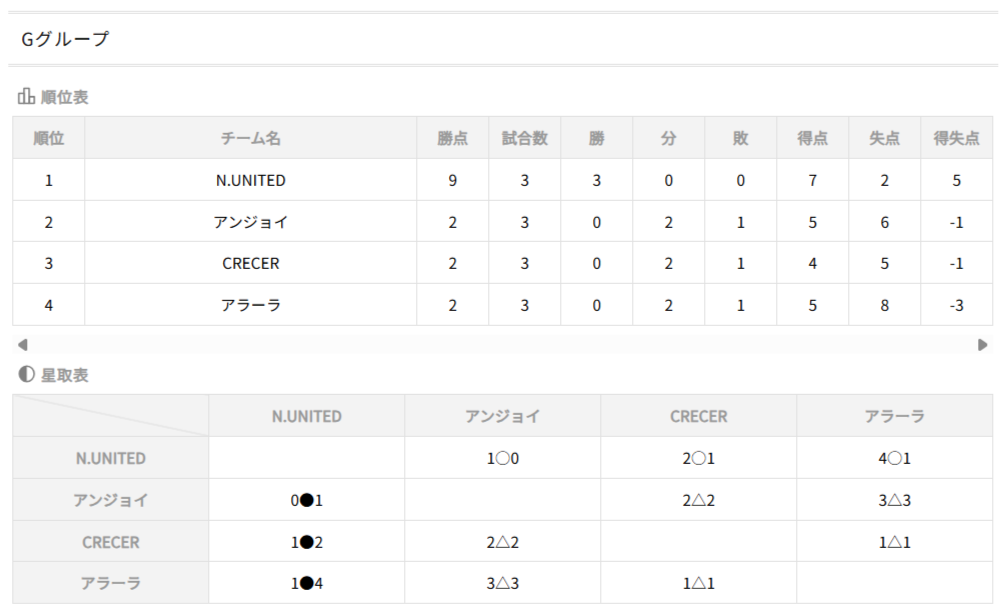
Task: Select アンジョイ team name in standings
Action: pyautogui.click(x=250, y=222)
